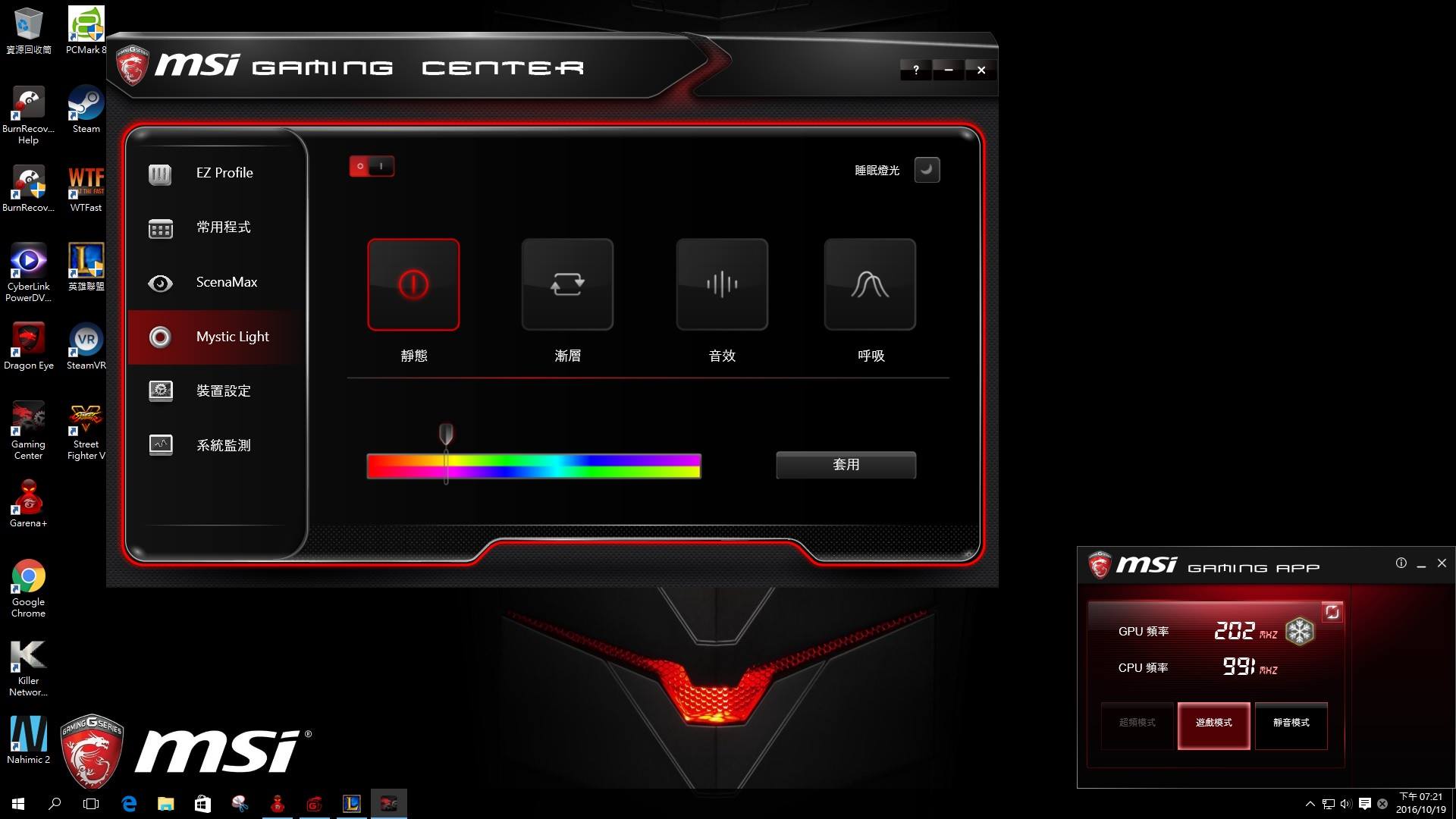Click Killer Network desktop icon
Image resolution: width=1456 pixels, height=819 pixels.
29,667
